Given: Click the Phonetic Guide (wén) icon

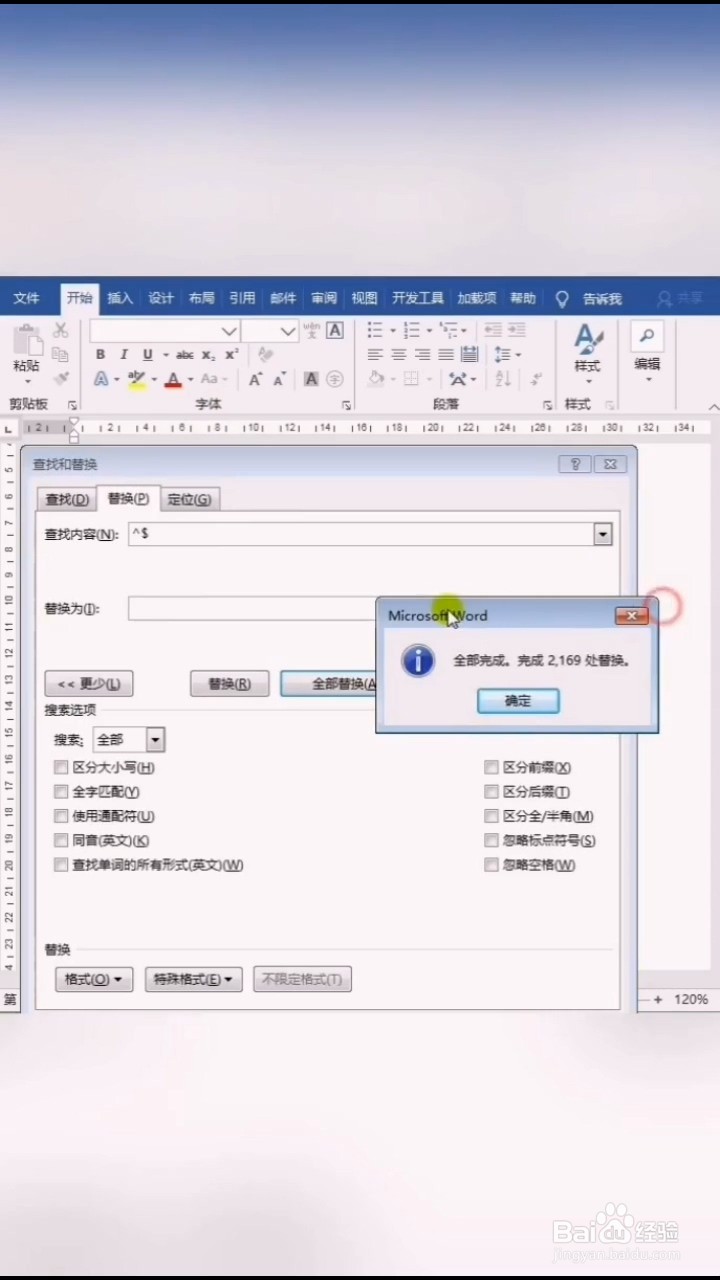Looking at the screenshot, I should (311, 330).
